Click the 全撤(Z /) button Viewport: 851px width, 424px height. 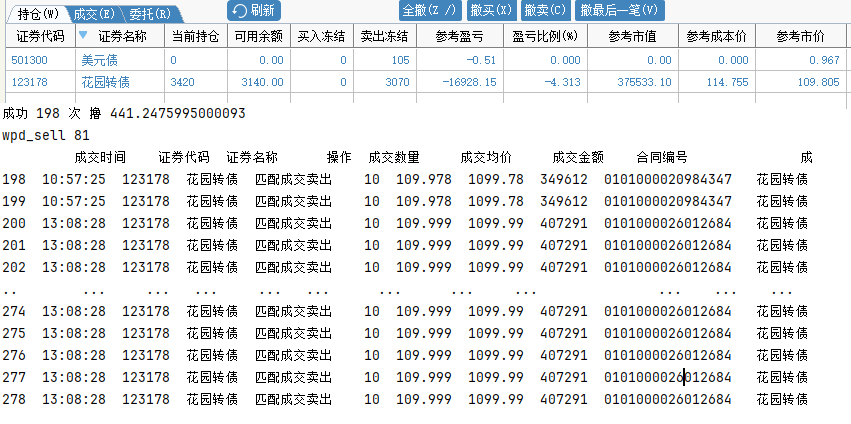(430, 10)
